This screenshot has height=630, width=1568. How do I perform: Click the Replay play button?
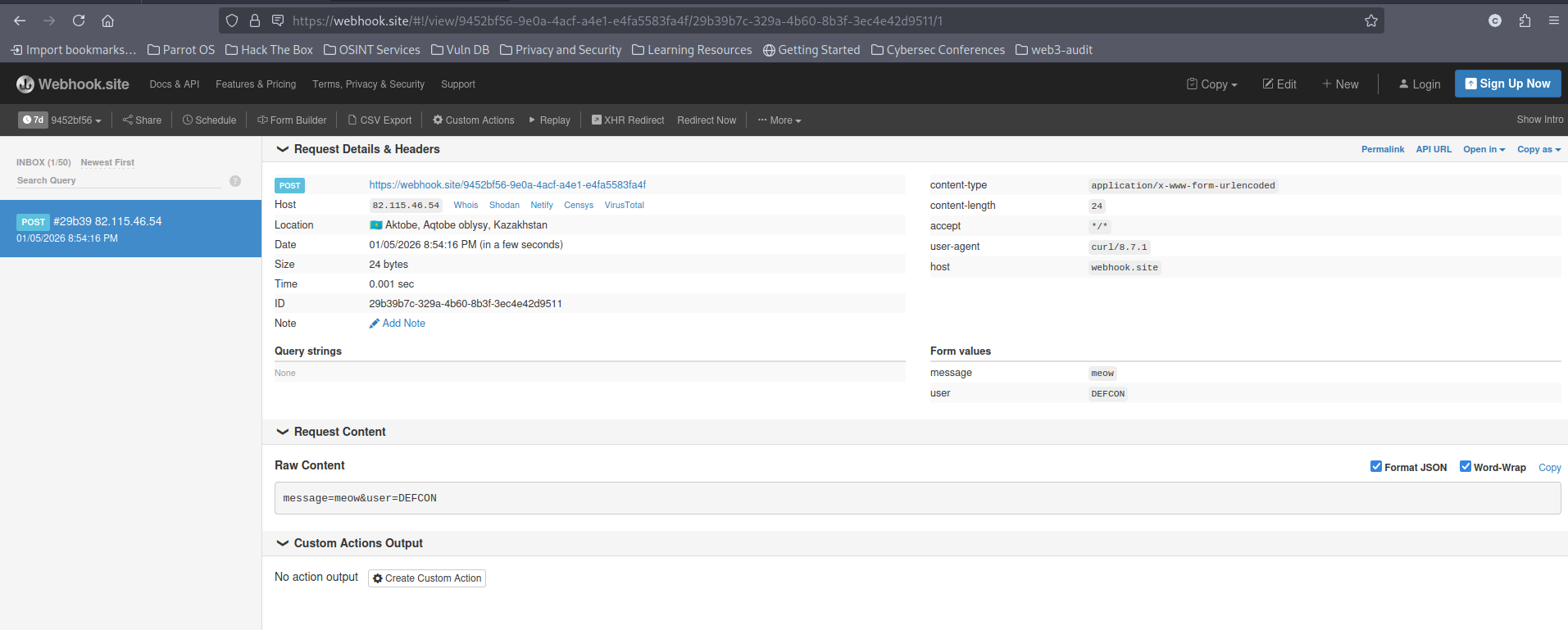[549, 120]
